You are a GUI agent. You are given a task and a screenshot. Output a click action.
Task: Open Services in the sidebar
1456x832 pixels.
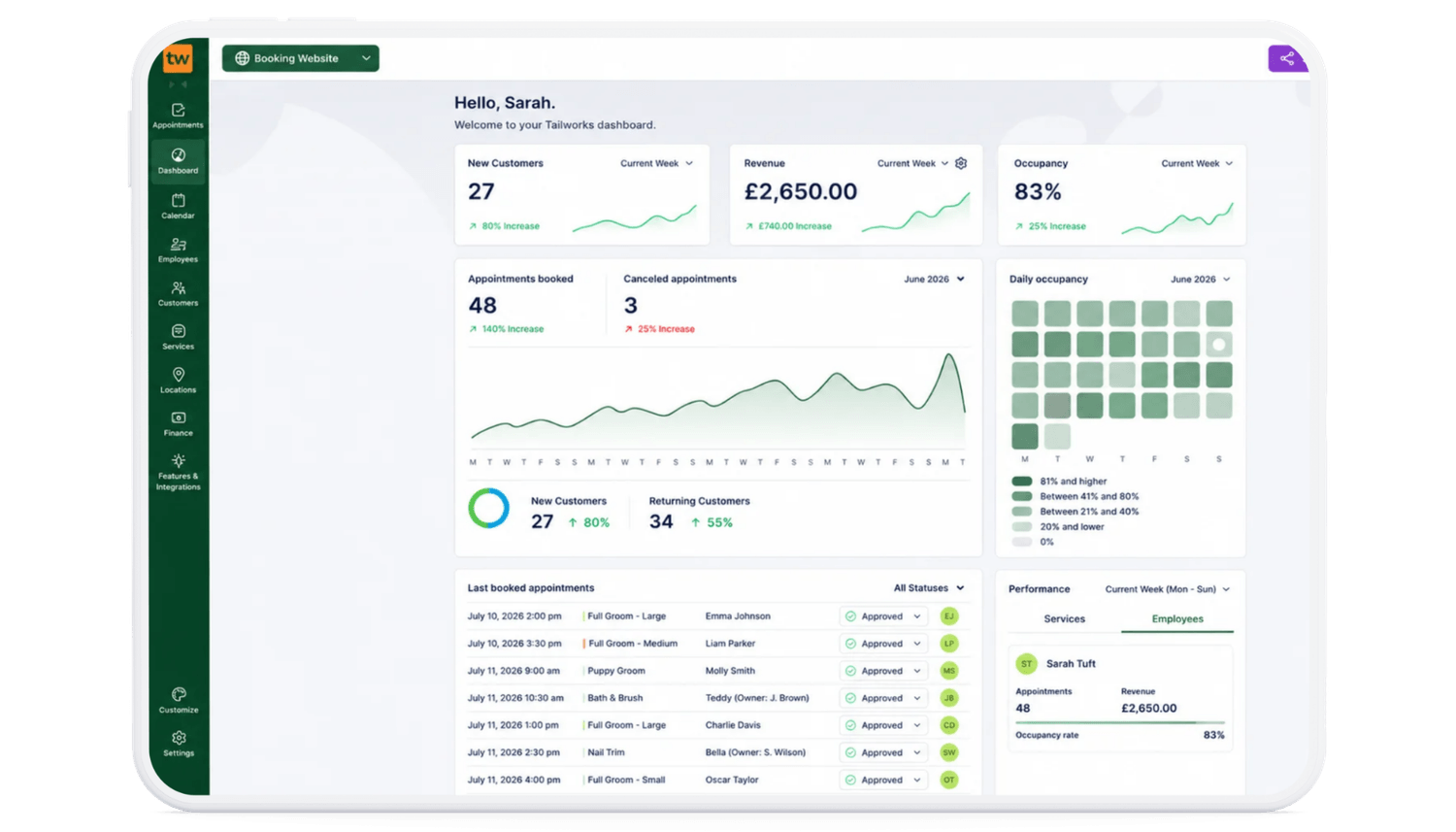178,337
